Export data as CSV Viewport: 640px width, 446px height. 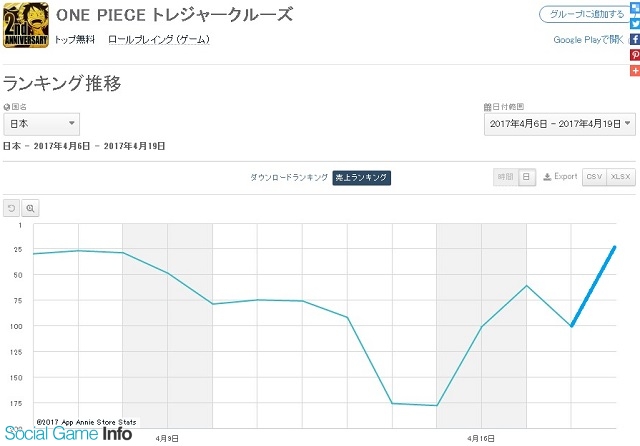(594, 177)
